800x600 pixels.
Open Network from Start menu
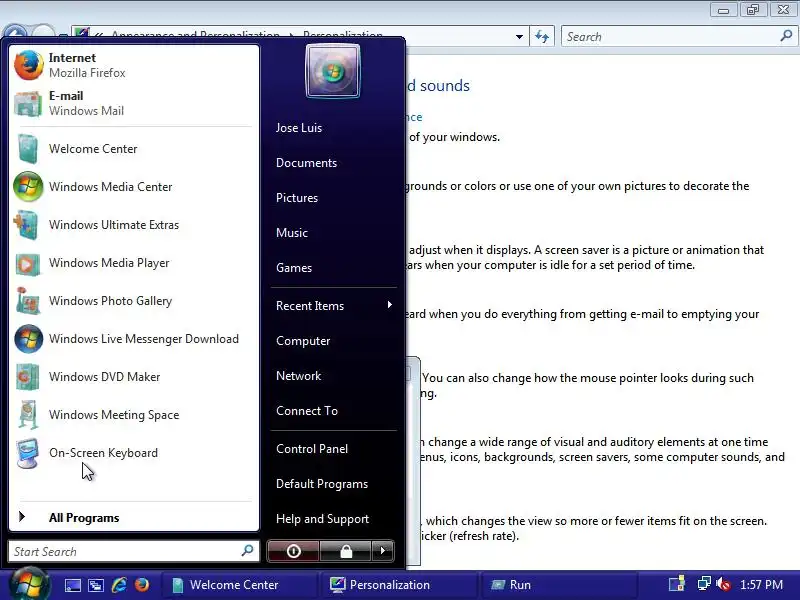(298, 376)
